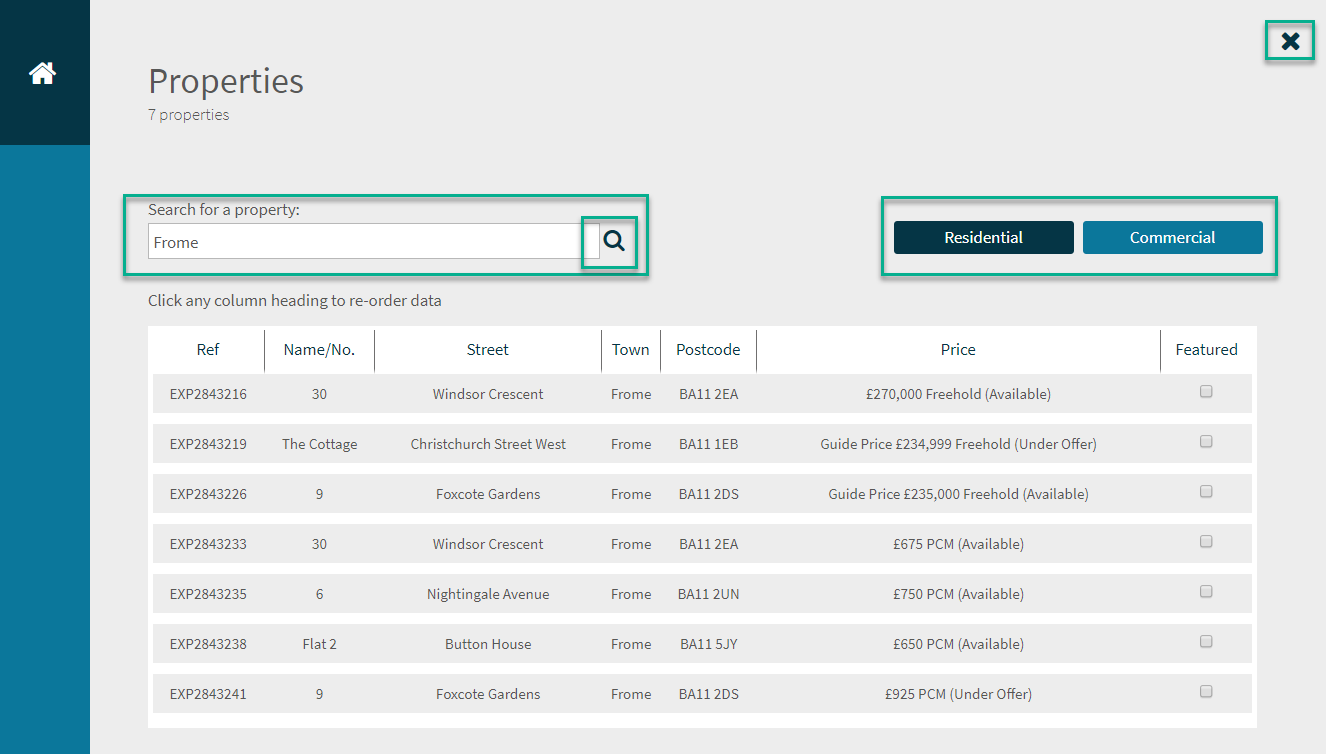
Task: Click the £270,000 Freehold (Available) price
Action: tap(958, 394)
